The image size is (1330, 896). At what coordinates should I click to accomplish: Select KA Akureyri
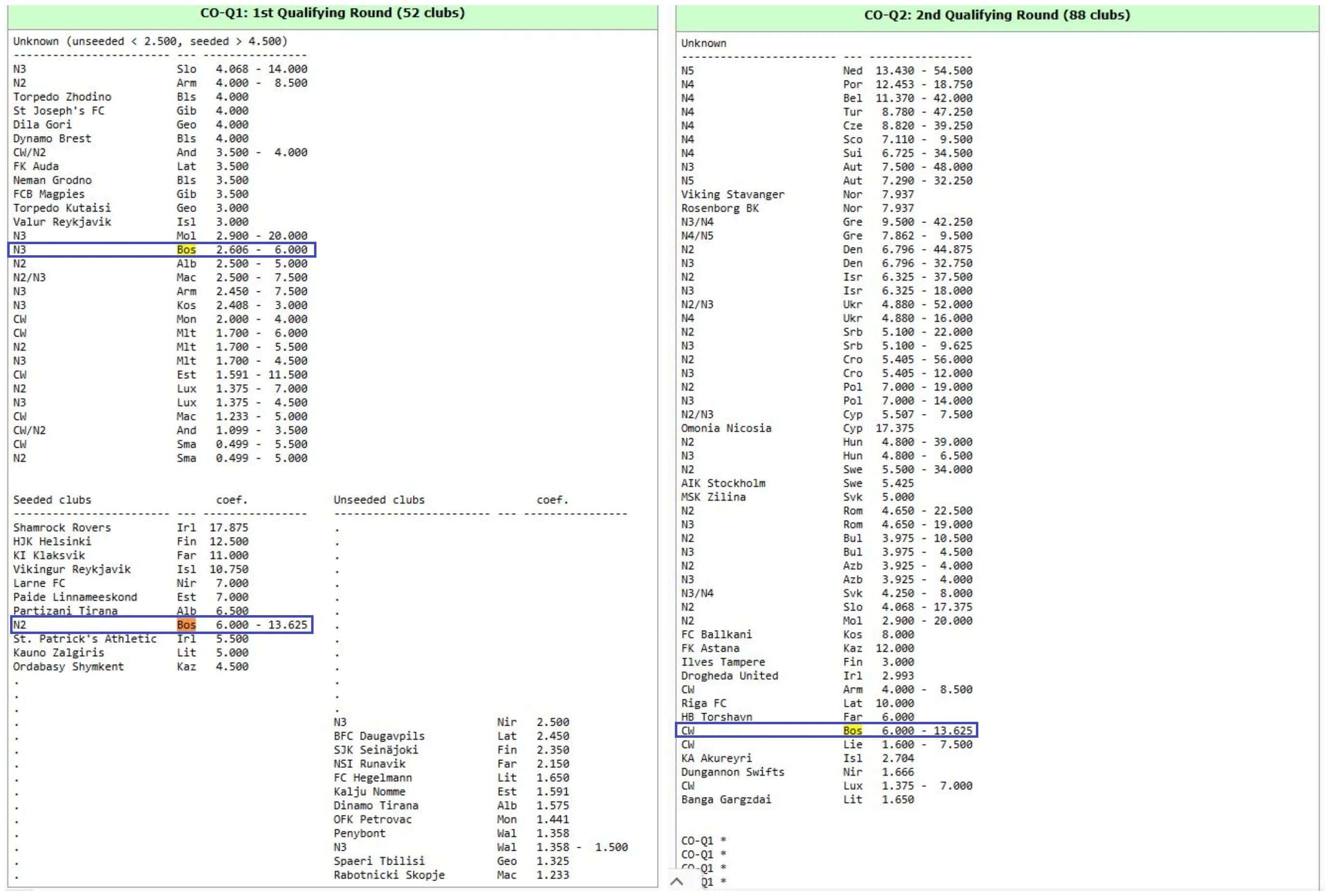[716, 758]
